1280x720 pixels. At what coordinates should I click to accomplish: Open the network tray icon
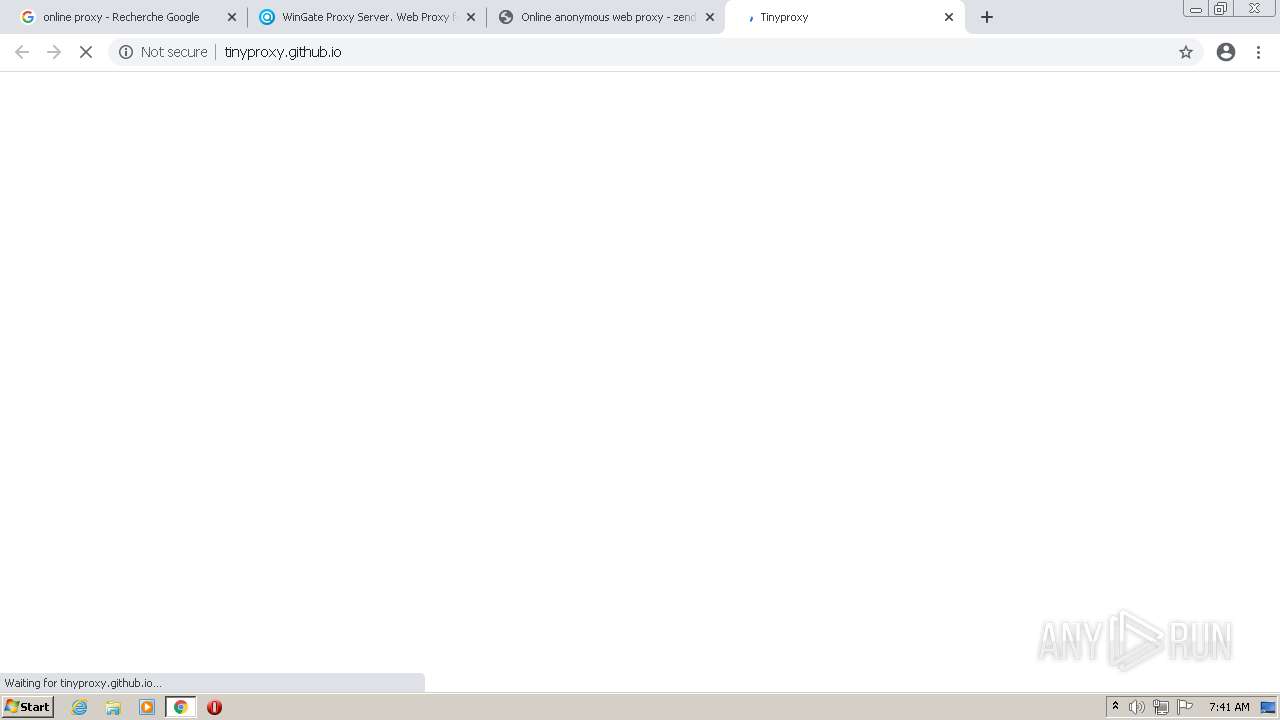[1161, 707]
